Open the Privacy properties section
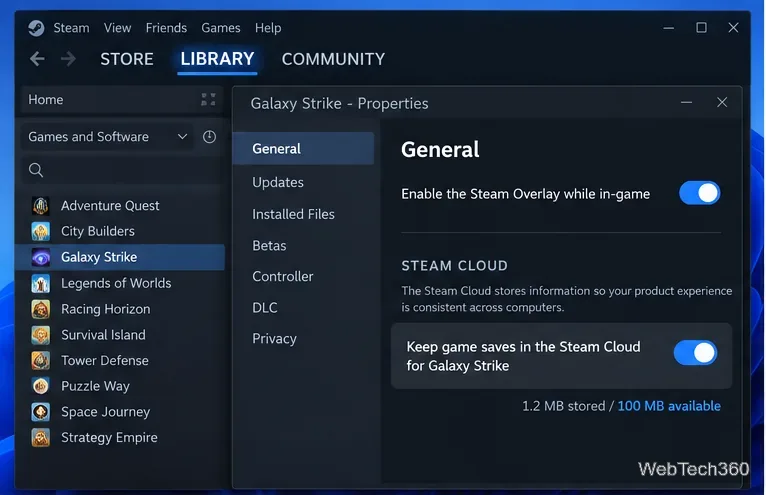The width and height of the screenshot is (766, 495). click(x=275, y=339)
